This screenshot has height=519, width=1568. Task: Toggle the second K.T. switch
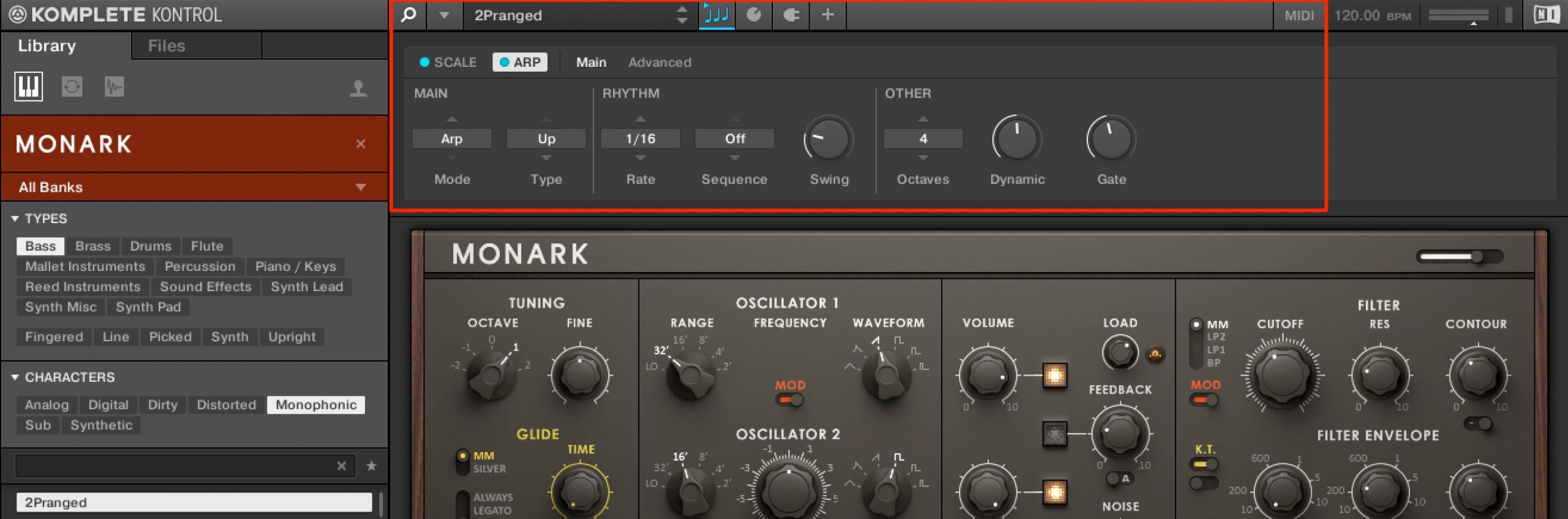tap(1204, 483)
